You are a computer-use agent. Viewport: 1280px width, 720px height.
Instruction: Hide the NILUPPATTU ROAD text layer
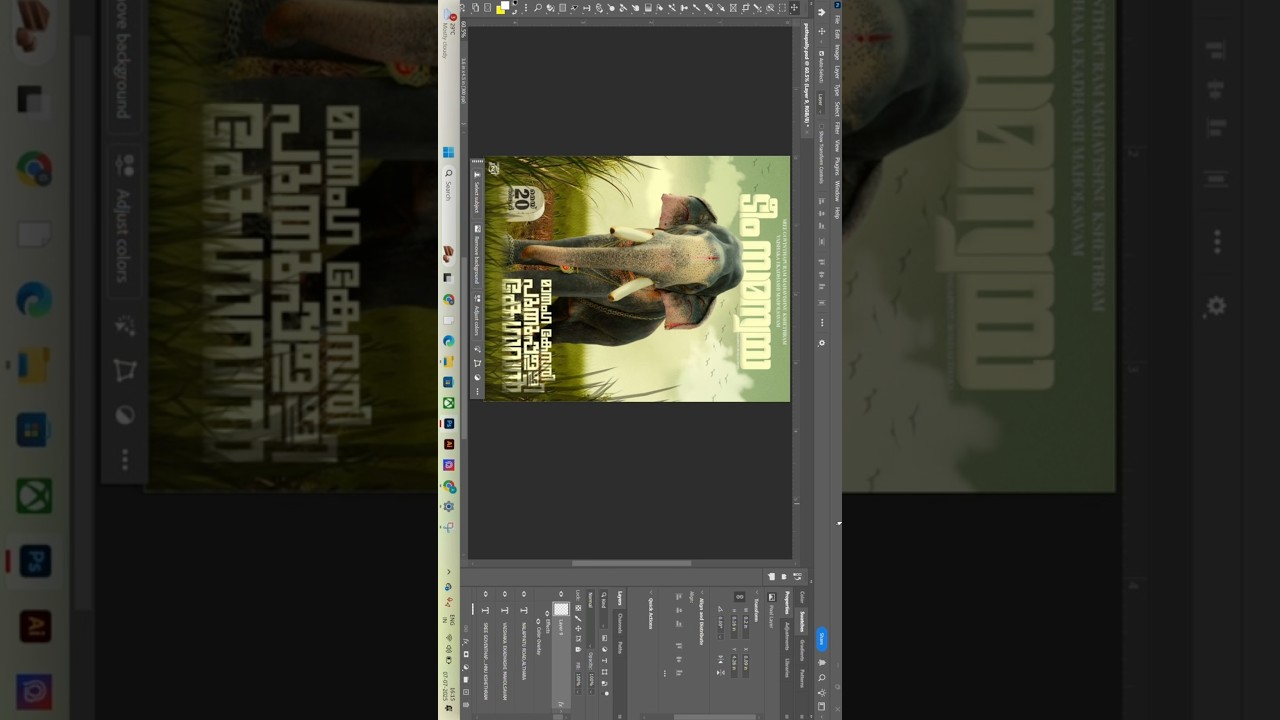pyautogui.click(x=523, y=594)
